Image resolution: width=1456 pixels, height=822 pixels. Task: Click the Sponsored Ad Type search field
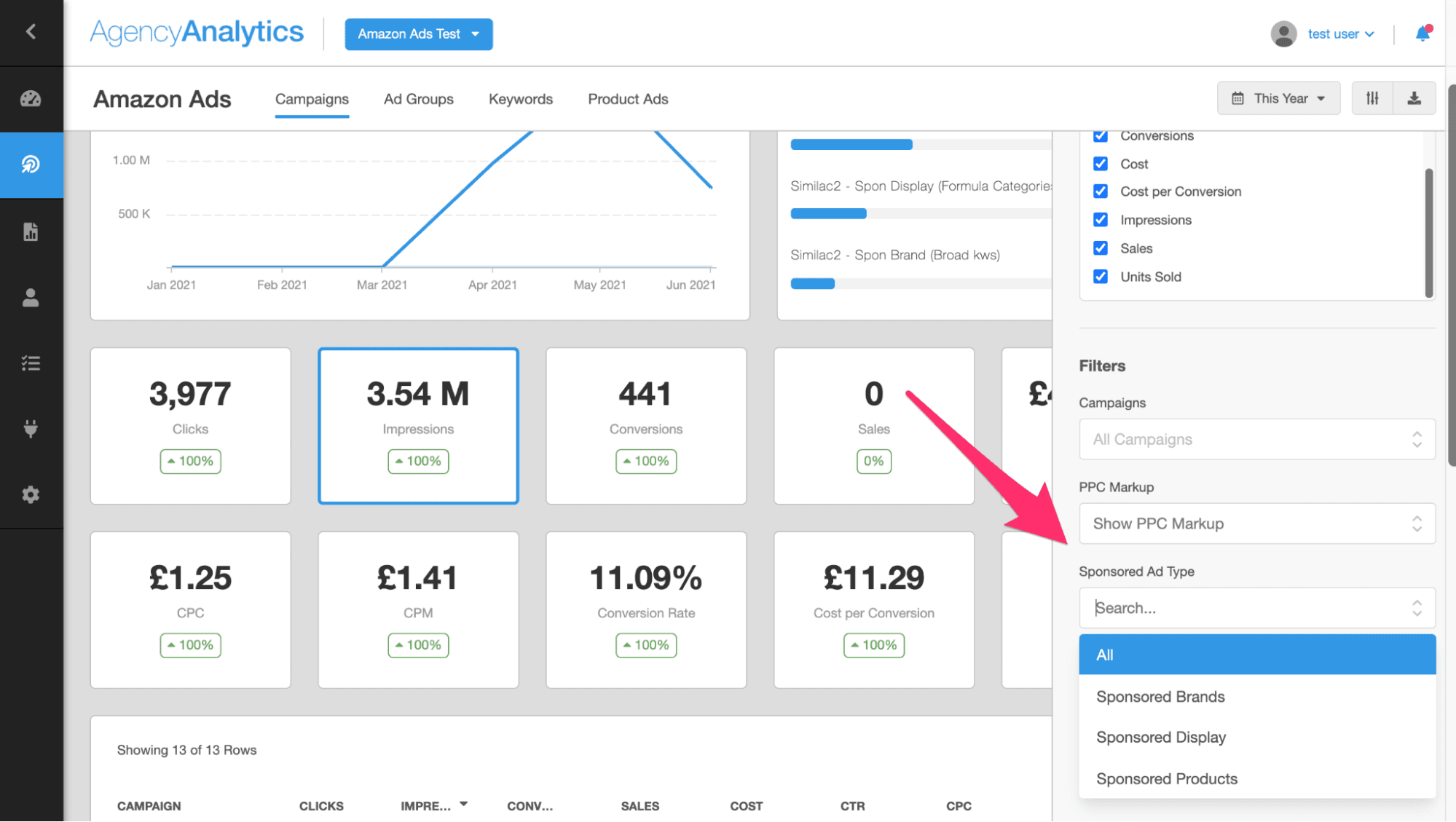click(1238, 608)
